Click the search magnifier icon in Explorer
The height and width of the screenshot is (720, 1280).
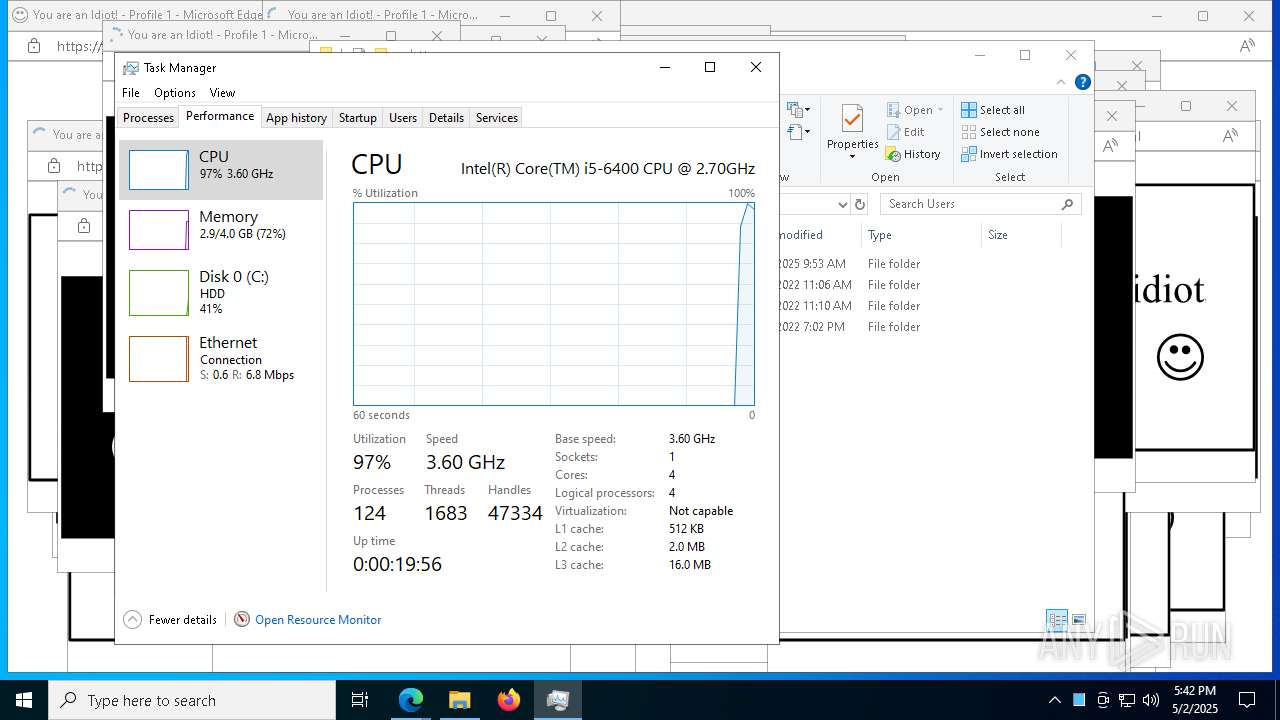[1068, 204]
